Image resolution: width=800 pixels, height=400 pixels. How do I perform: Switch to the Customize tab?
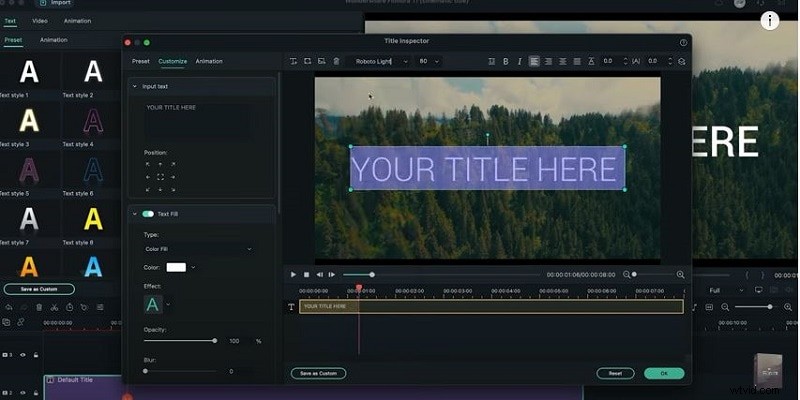point(172,61)
